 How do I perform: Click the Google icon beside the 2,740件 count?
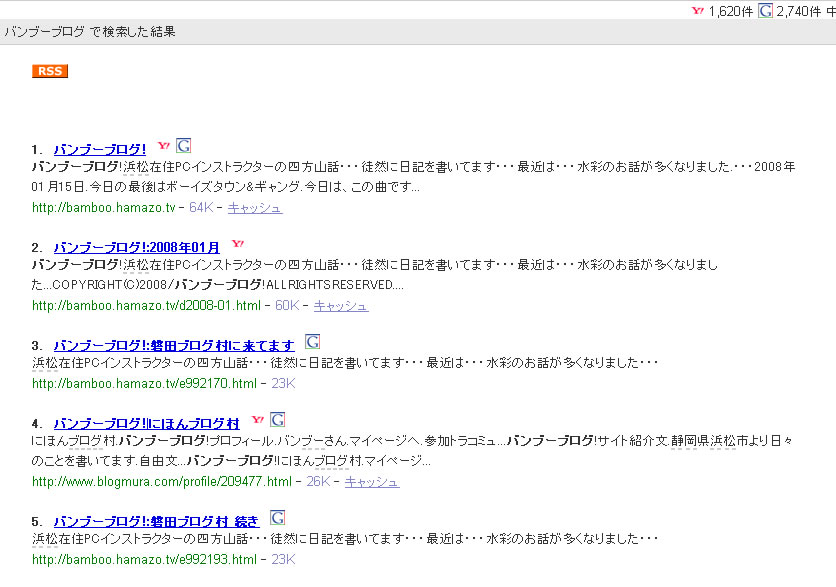(x=765, y=11)
